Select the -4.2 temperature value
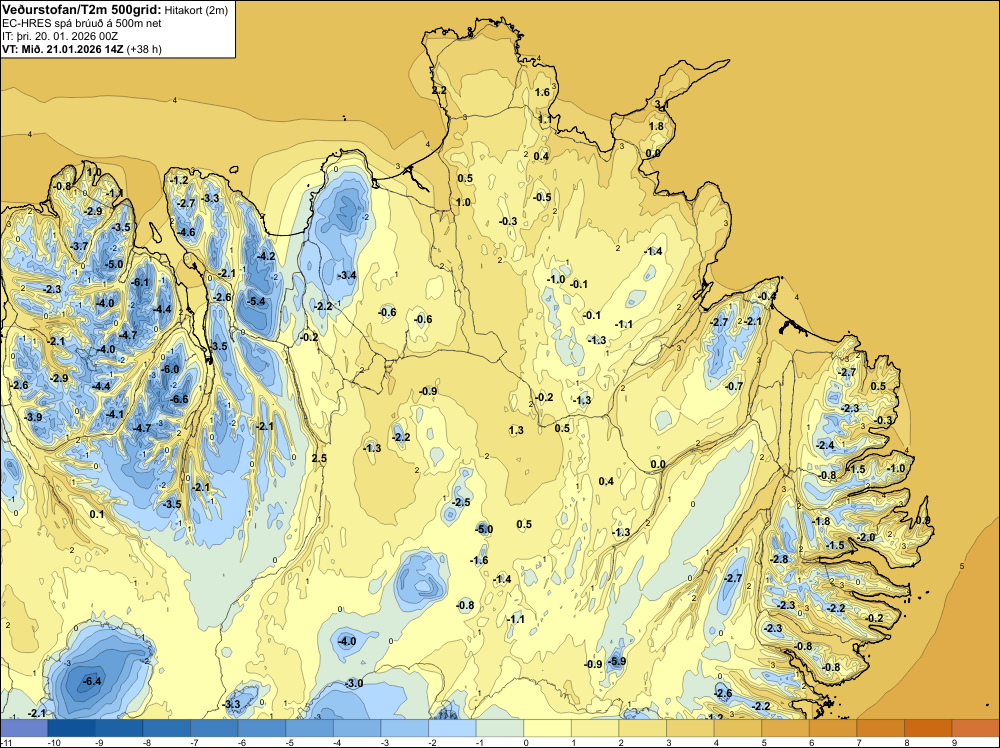 [265, 256]
